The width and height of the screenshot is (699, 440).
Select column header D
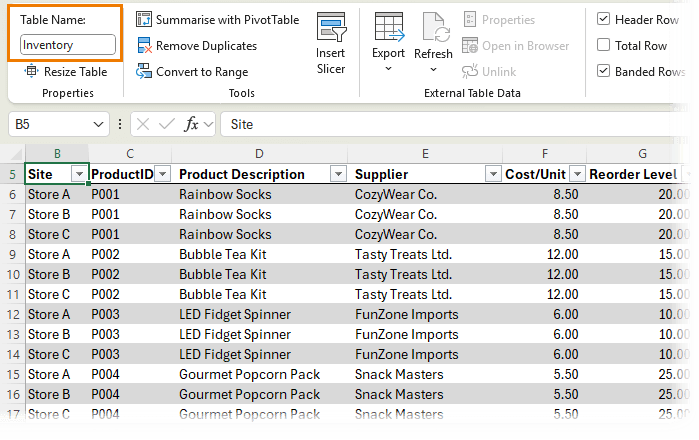click(x=259, y=153)
